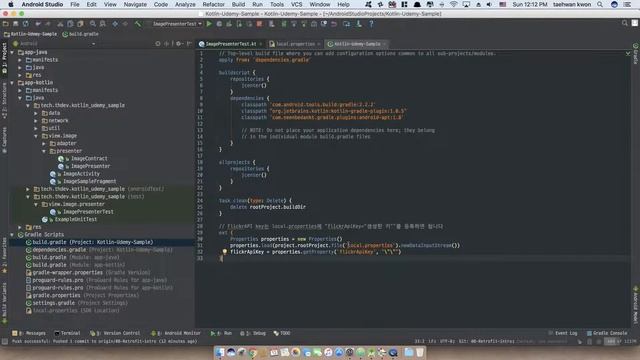Click the Replace icon in toolbar
Image resolution: width=640 pixels, height=360 pixels.
(102, 24)
